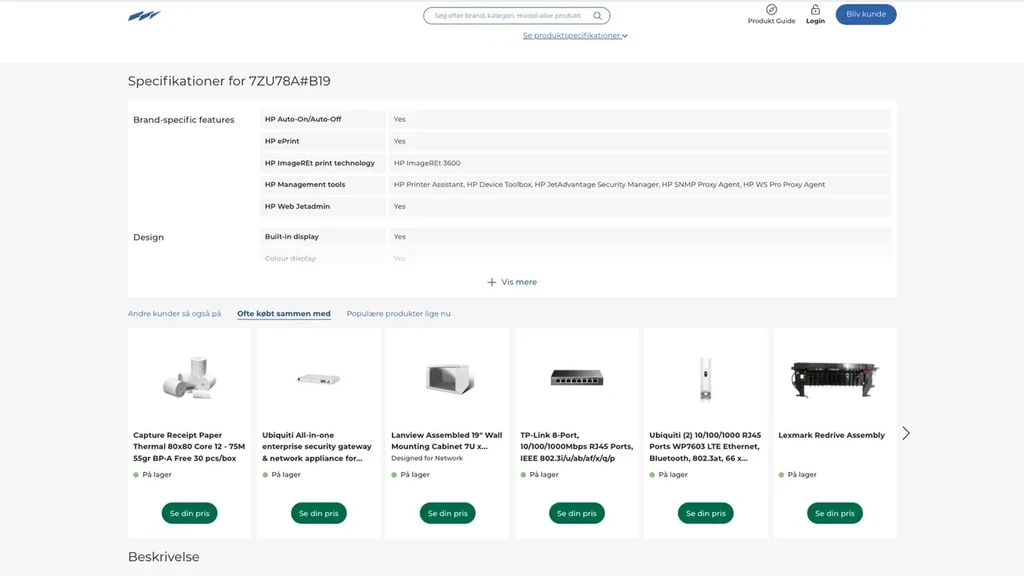1024x576 pixels.
Task: Click HP ImageREt 3600 value
Action: 427,163
